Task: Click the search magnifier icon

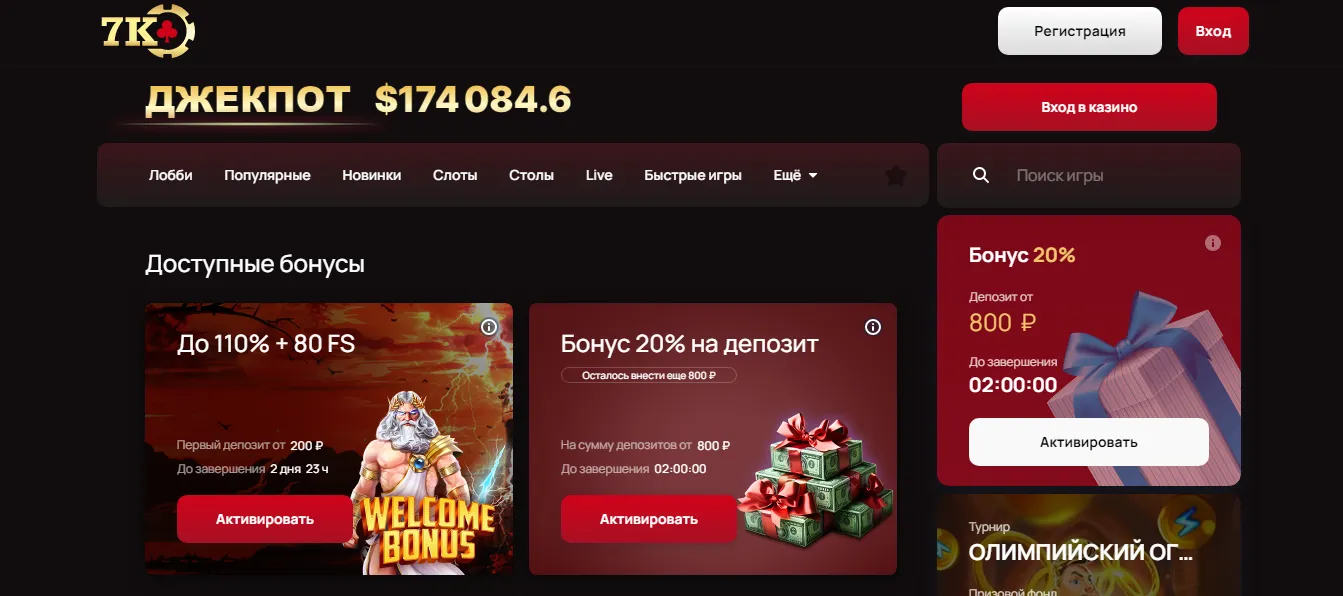Action: [981, 175]
